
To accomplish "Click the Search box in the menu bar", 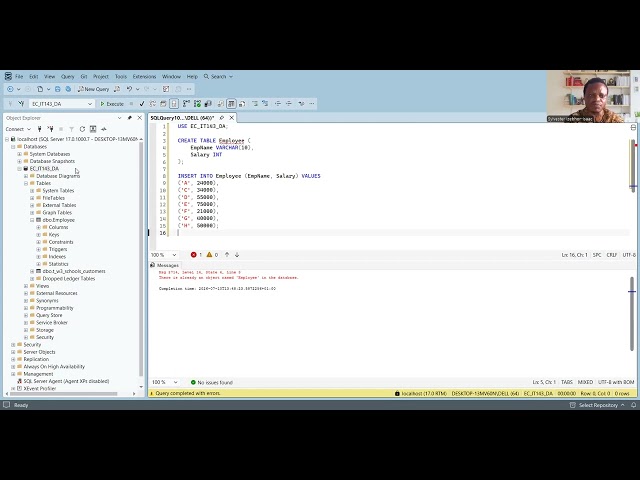I will [x=218, y=76].
